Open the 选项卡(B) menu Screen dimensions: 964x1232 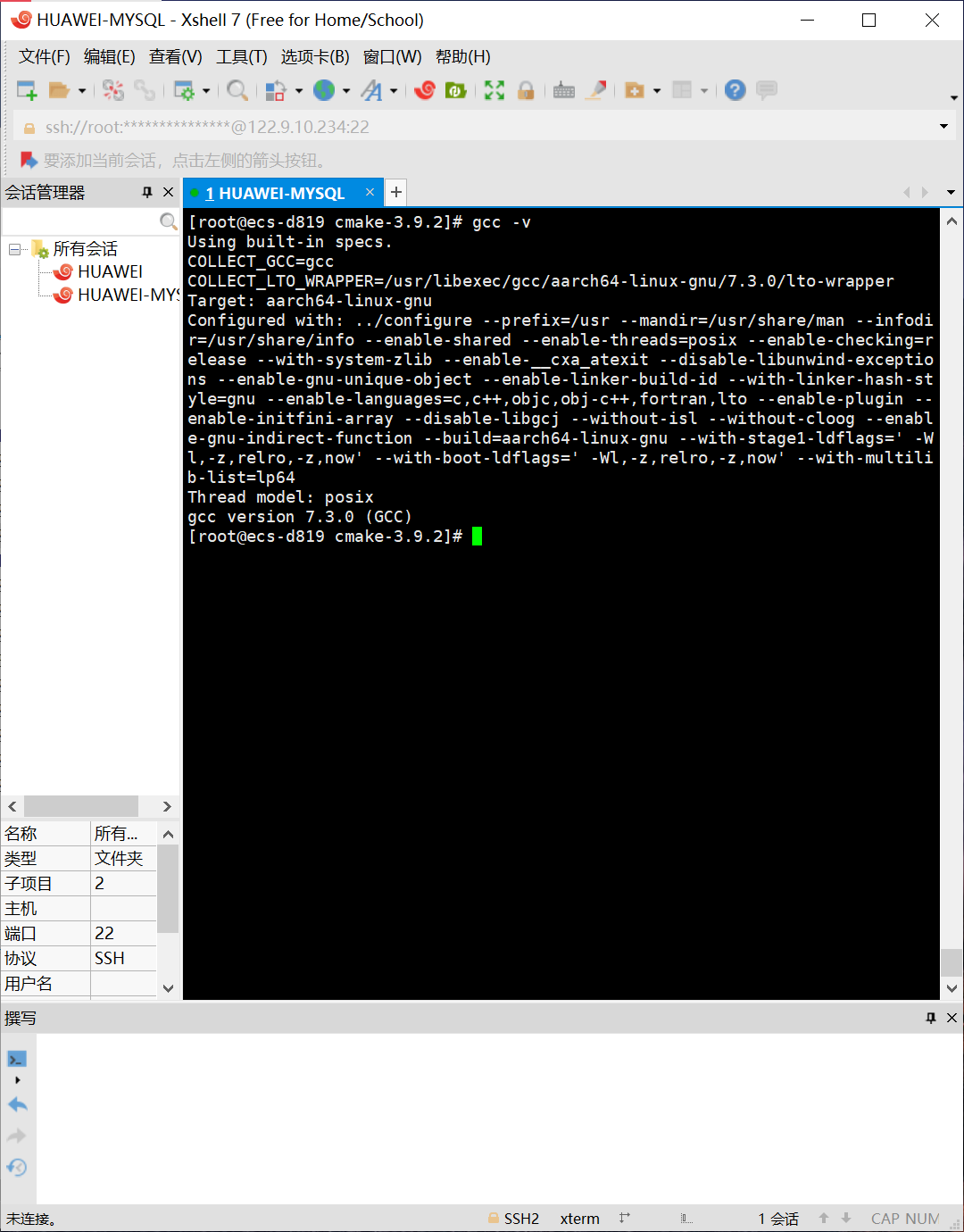(315, 57)
